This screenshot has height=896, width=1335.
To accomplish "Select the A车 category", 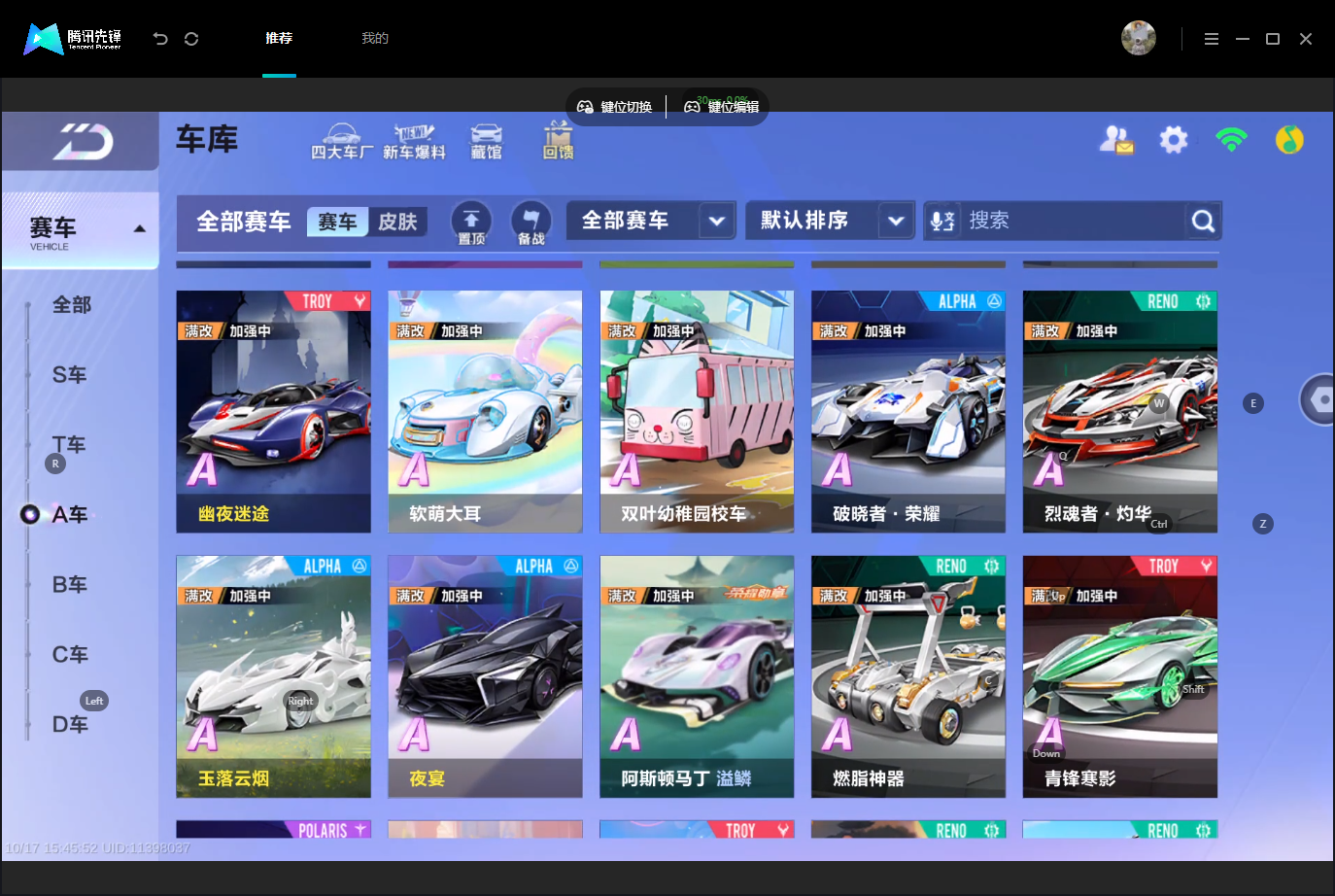I will pyautogui.click(x=70, y=515).
